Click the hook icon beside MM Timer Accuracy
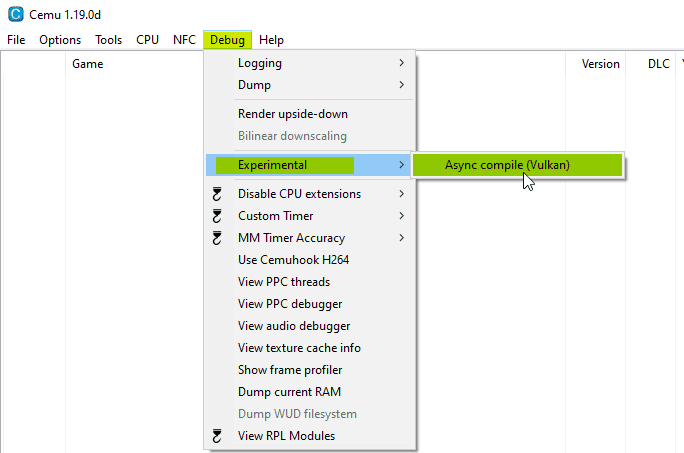Screen dimensions: 684x453 tap(217, 238)
